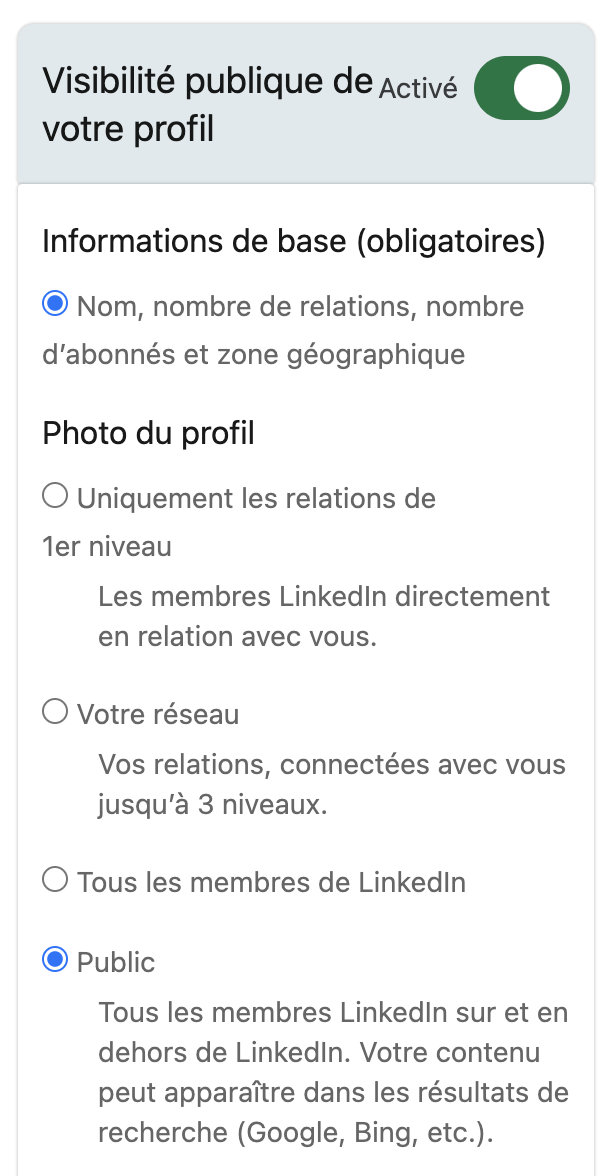
Task: Click the "Public" option label text
Action: [x=116, y=962]
